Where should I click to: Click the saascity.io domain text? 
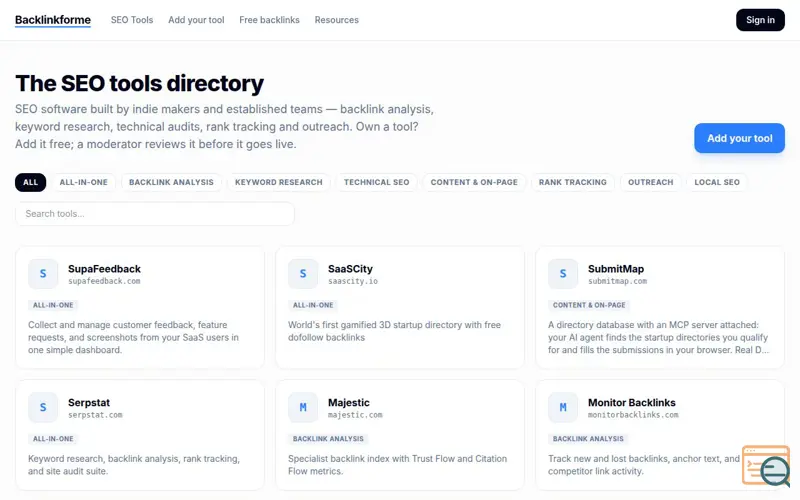point(353,281)
